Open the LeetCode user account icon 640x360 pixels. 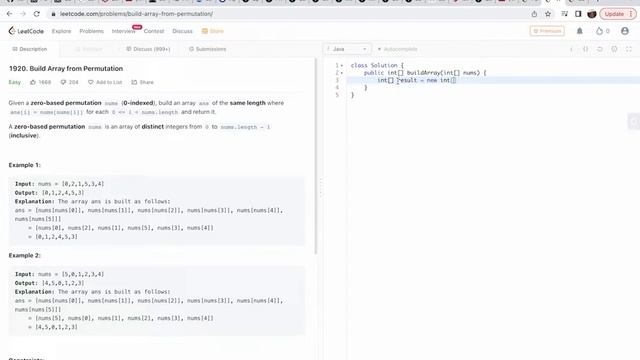tap(624, 31)
